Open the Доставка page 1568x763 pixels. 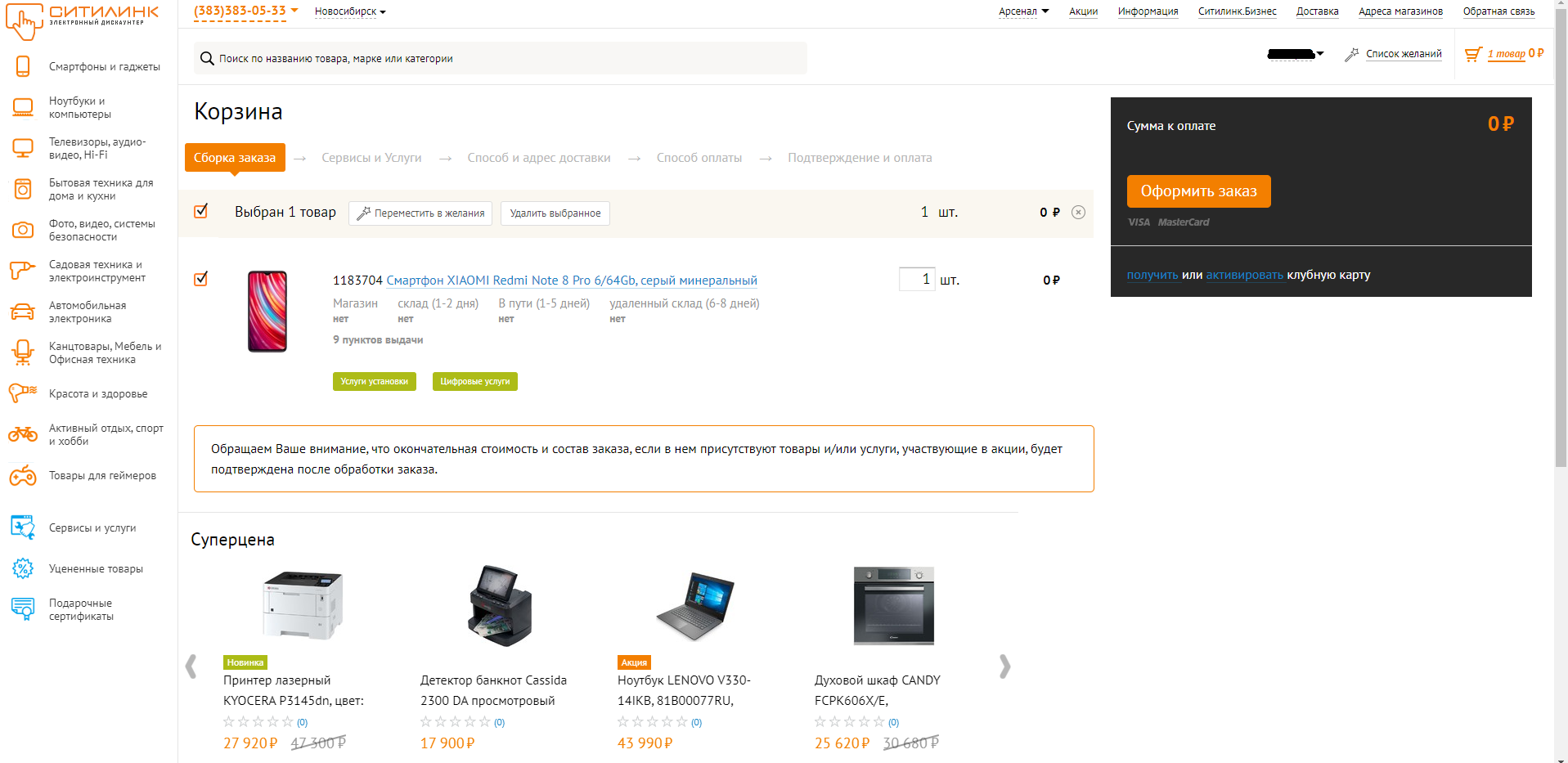click(1317, 11)
